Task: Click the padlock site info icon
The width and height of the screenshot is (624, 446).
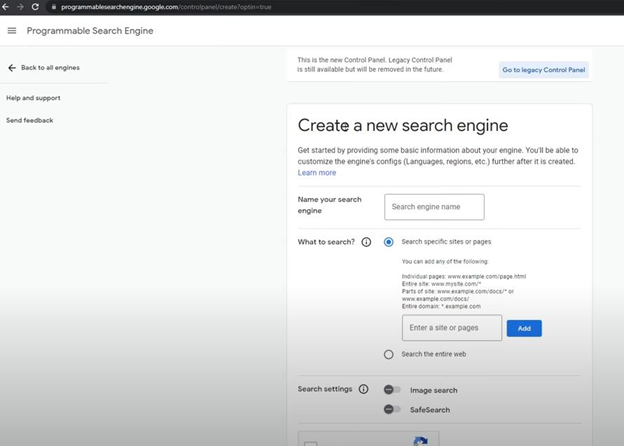Action: (54, 7)
